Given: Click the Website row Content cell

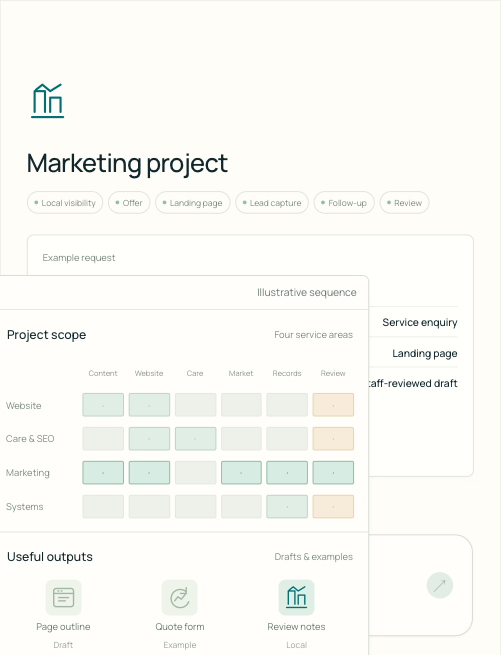Looking at the screenshot, I should point(103,405).
